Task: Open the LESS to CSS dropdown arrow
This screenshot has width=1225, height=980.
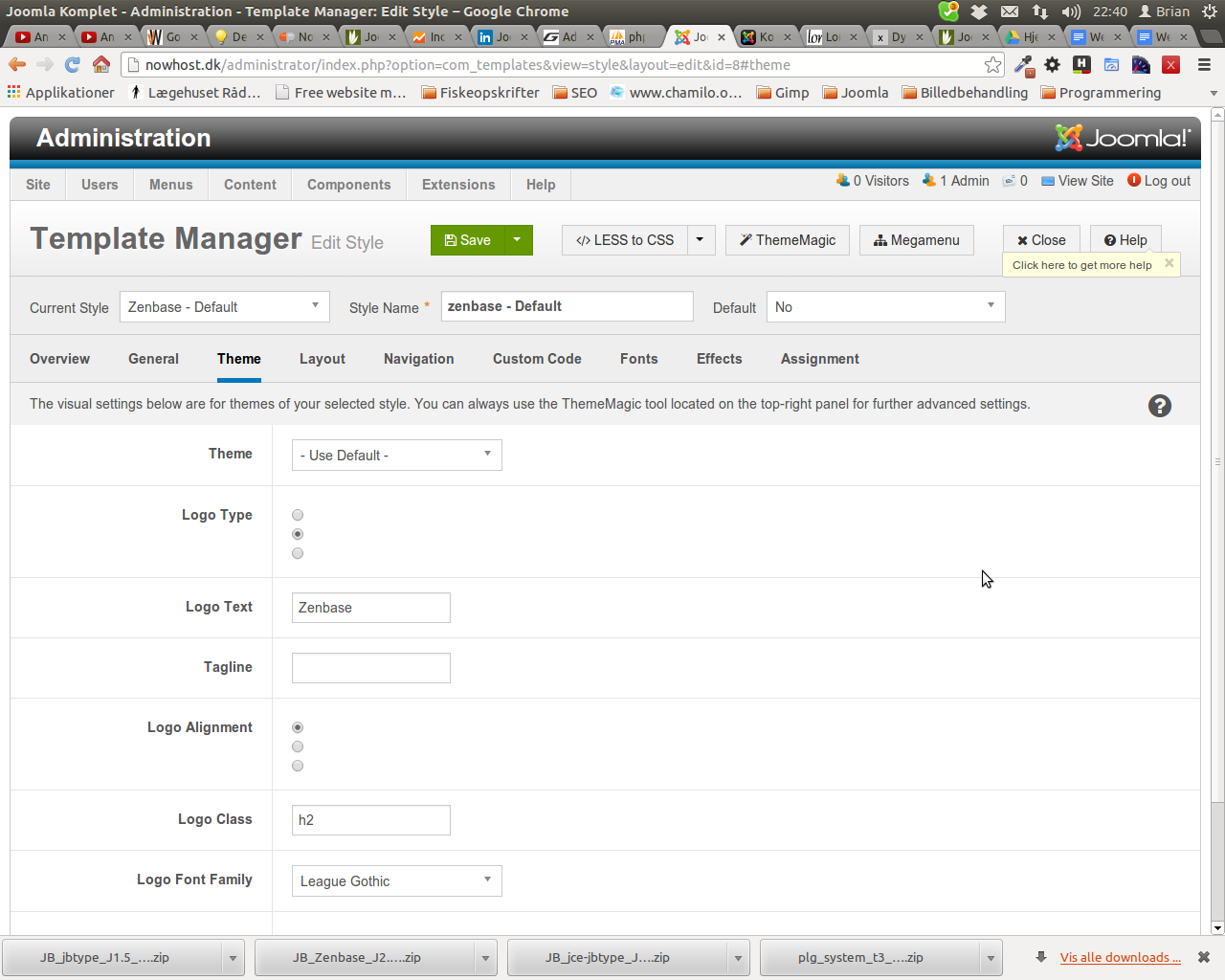Action: click(700, 240)
